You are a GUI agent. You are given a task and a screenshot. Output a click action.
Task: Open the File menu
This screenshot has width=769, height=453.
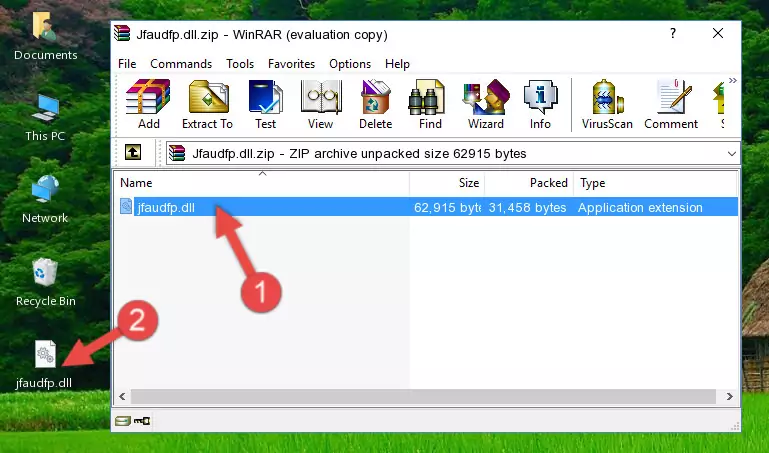pos(127,64)
